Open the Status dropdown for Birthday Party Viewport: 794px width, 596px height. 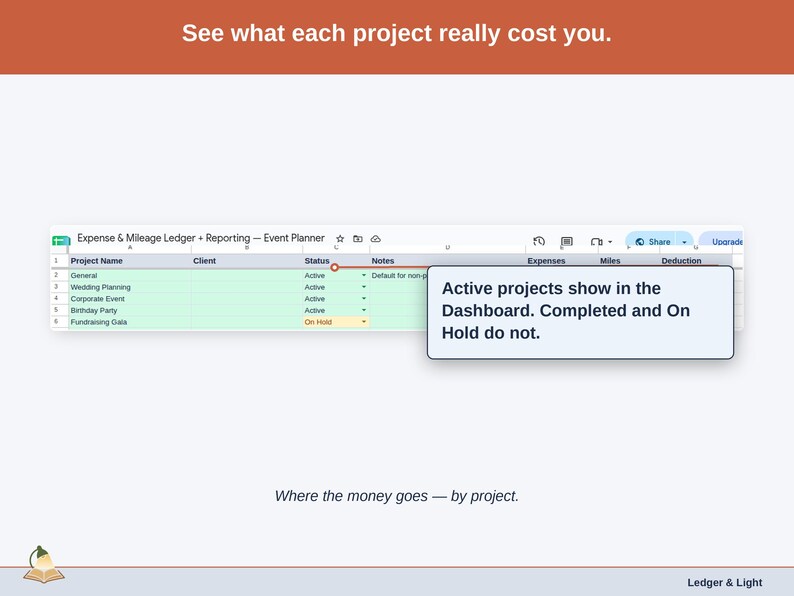pos(364,310)
